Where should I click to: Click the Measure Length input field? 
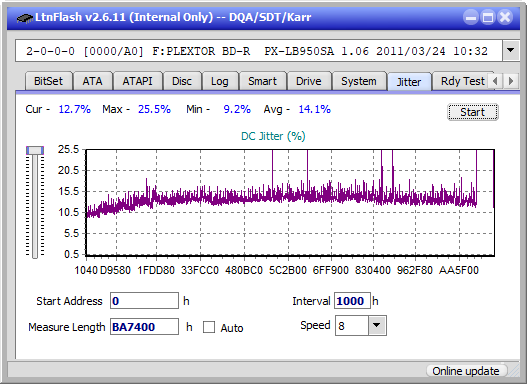145,327
